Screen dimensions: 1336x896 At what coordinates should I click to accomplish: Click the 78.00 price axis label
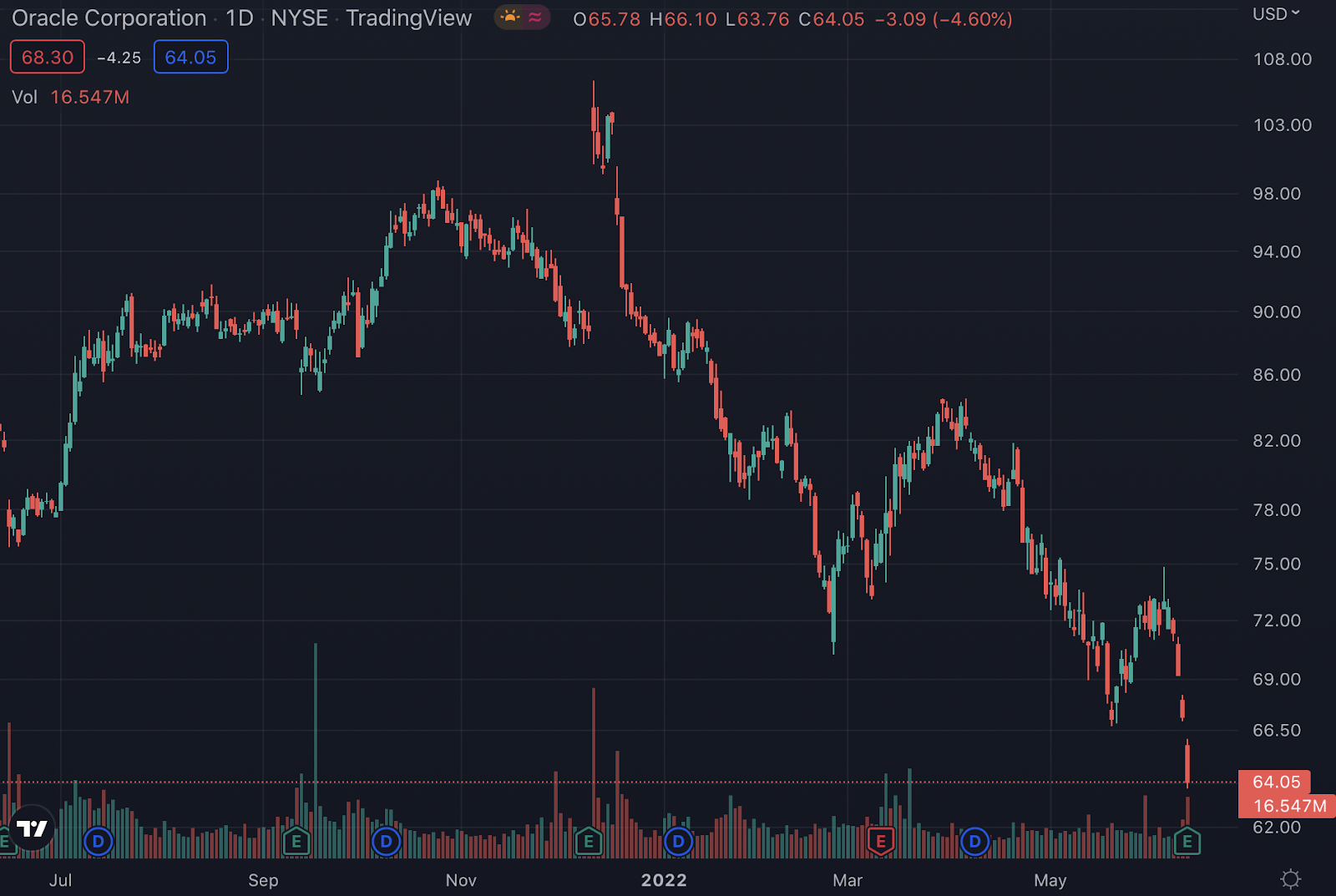click(1277, 510)
